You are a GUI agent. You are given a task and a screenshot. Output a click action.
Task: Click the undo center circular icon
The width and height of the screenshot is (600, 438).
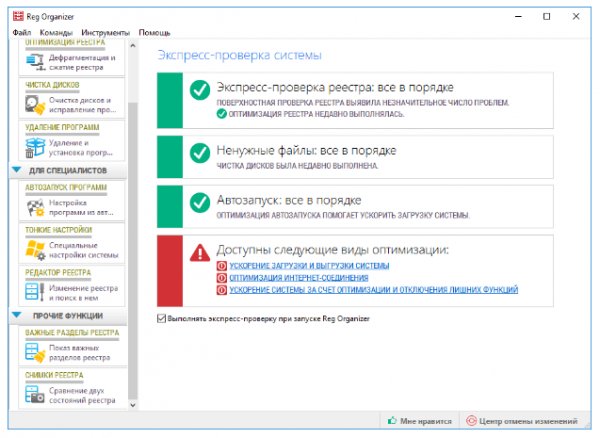pyautogui.click(x=471, y=421)
